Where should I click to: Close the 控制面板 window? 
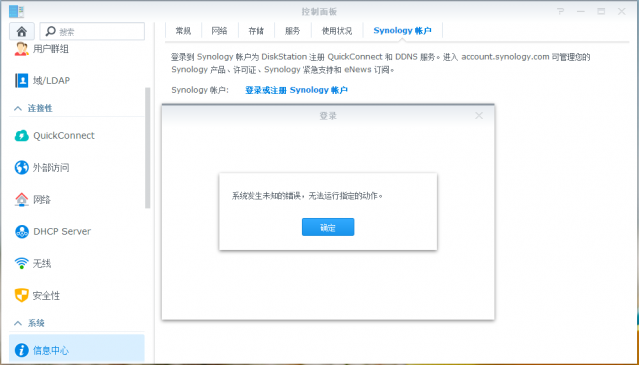click(621, 11)
